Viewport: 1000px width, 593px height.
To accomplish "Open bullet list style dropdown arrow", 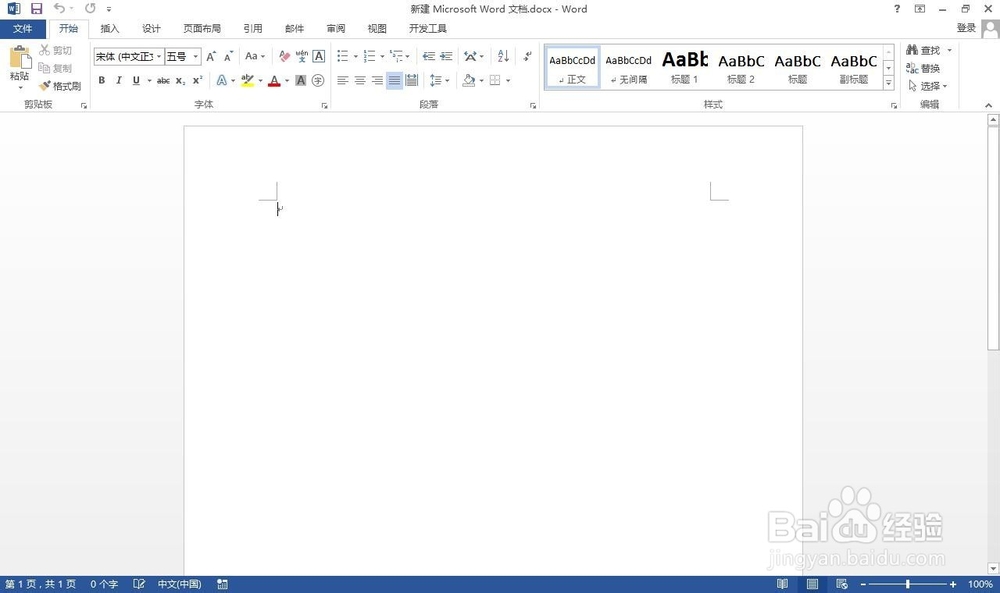I will (x=355, y=56).
